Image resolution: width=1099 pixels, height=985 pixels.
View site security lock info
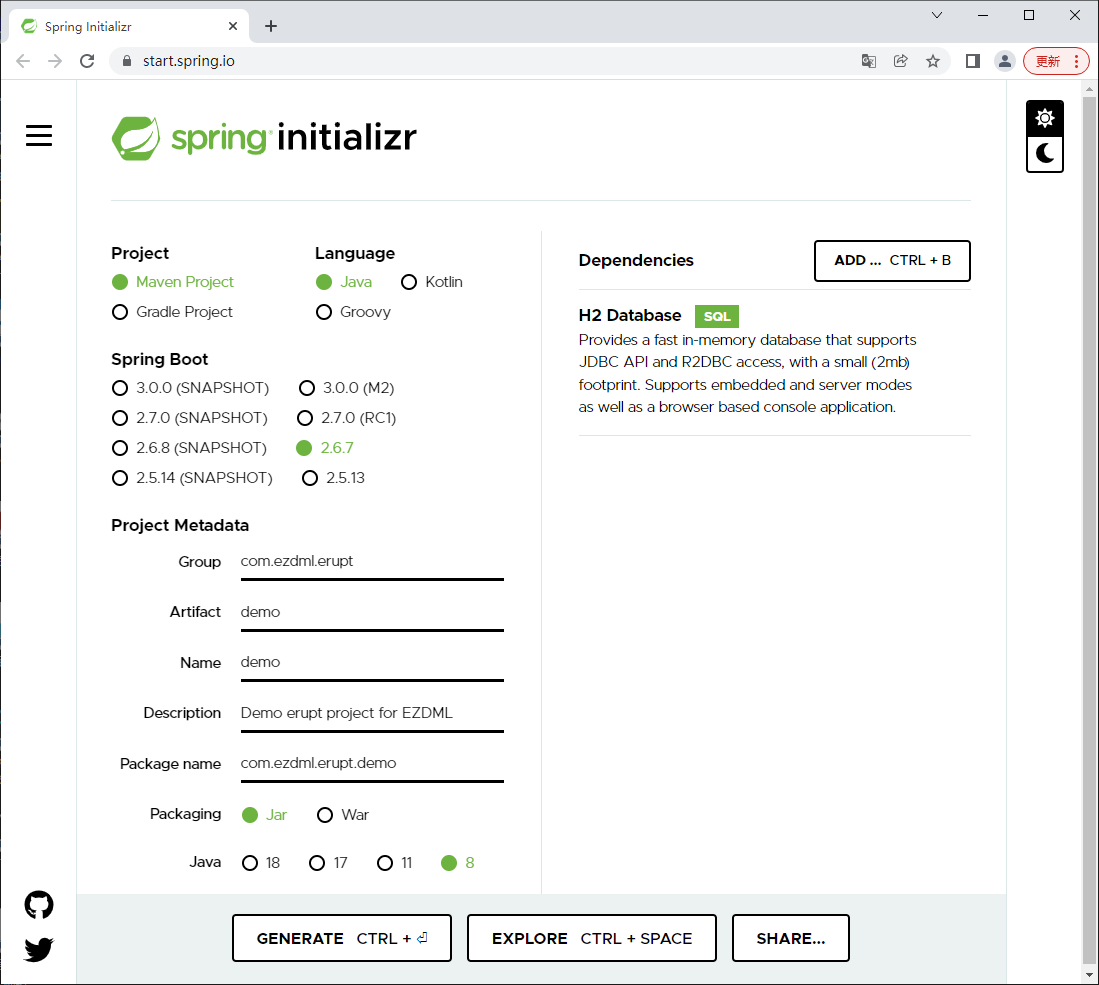coord(127,61)
